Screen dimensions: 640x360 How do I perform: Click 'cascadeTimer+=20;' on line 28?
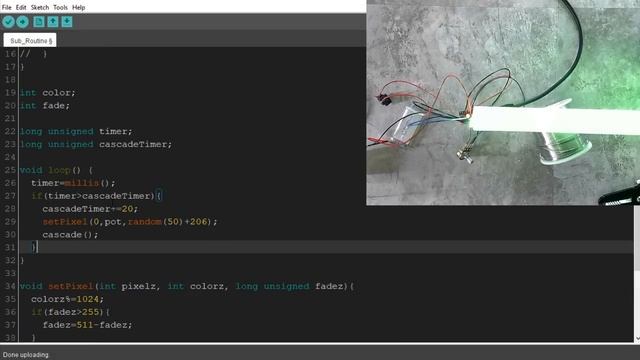[90, 209]
